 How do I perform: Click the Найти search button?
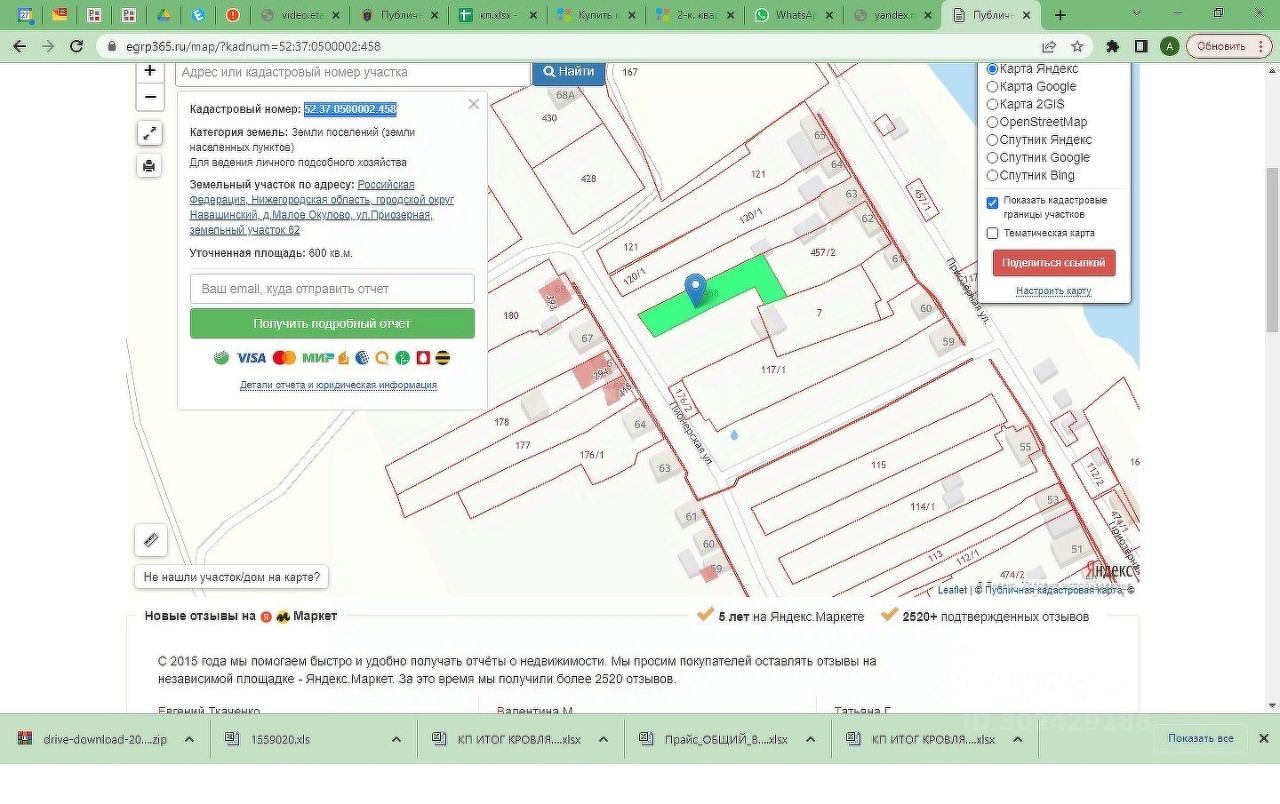point(569,72)
